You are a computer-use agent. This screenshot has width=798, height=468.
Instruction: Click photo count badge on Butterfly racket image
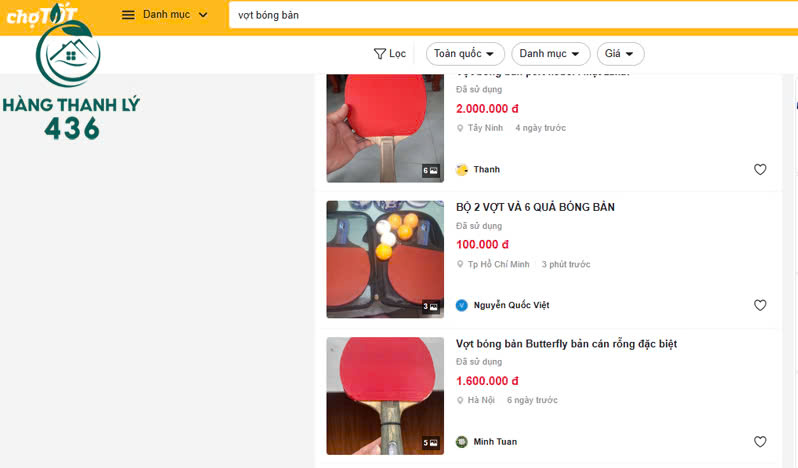tap(431, 443)
